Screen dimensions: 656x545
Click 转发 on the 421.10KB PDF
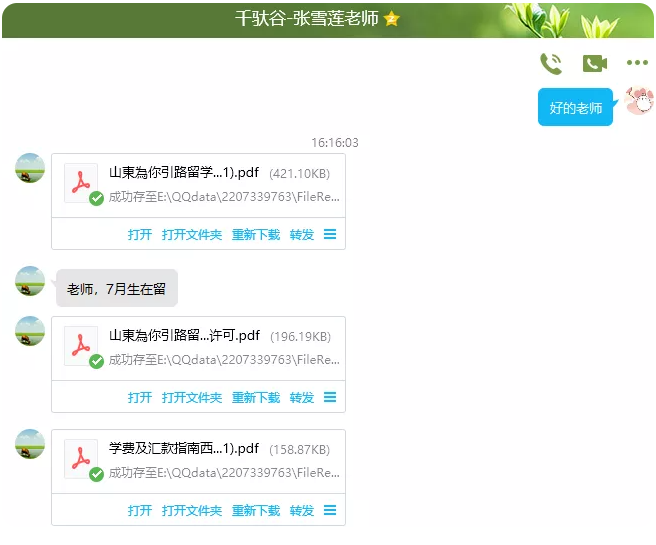pos(302,235)
